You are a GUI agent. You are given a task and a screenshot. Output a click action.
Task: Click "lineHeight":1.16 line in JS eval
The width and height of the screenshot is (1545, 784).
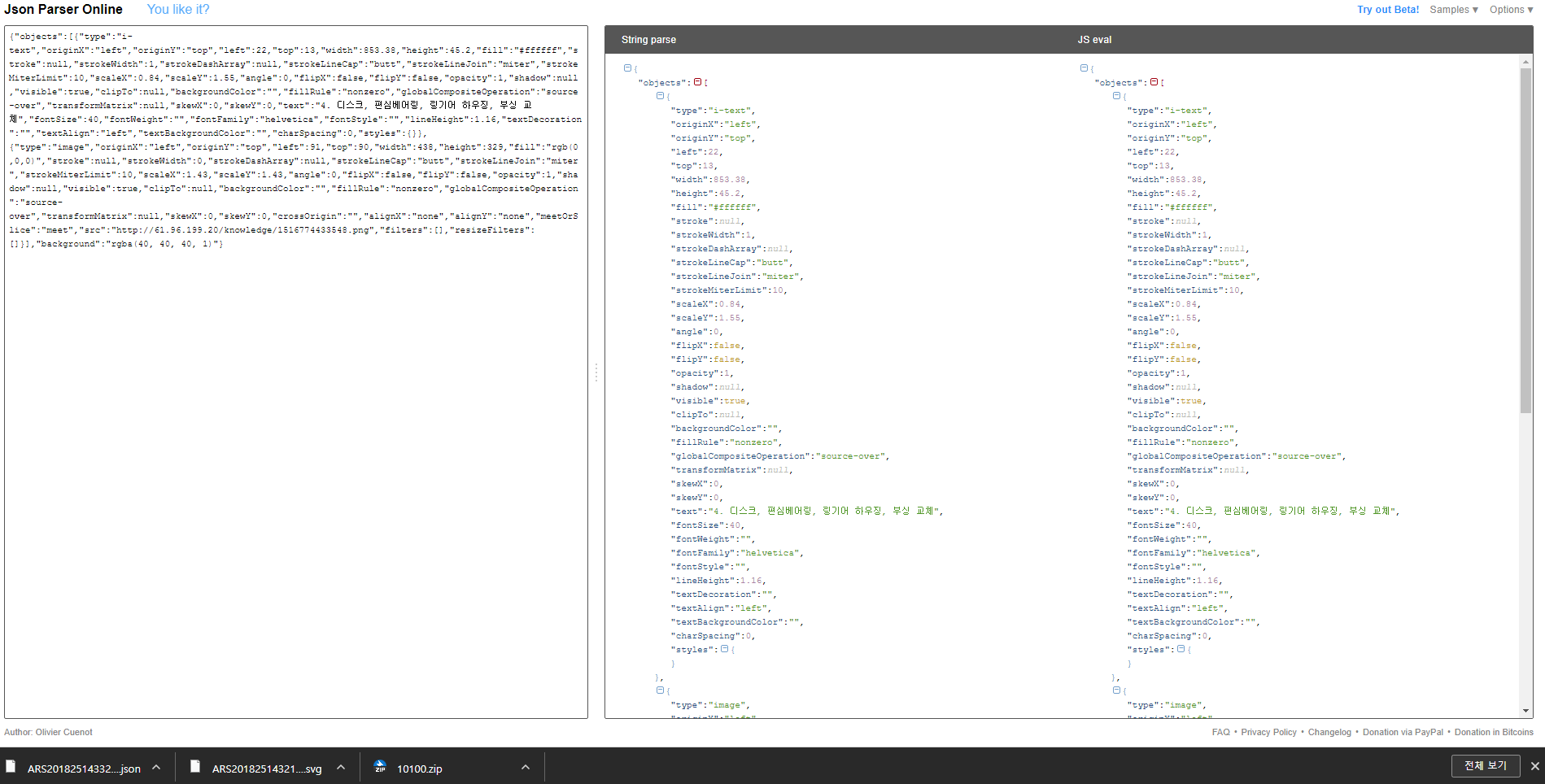point(1175,581)
